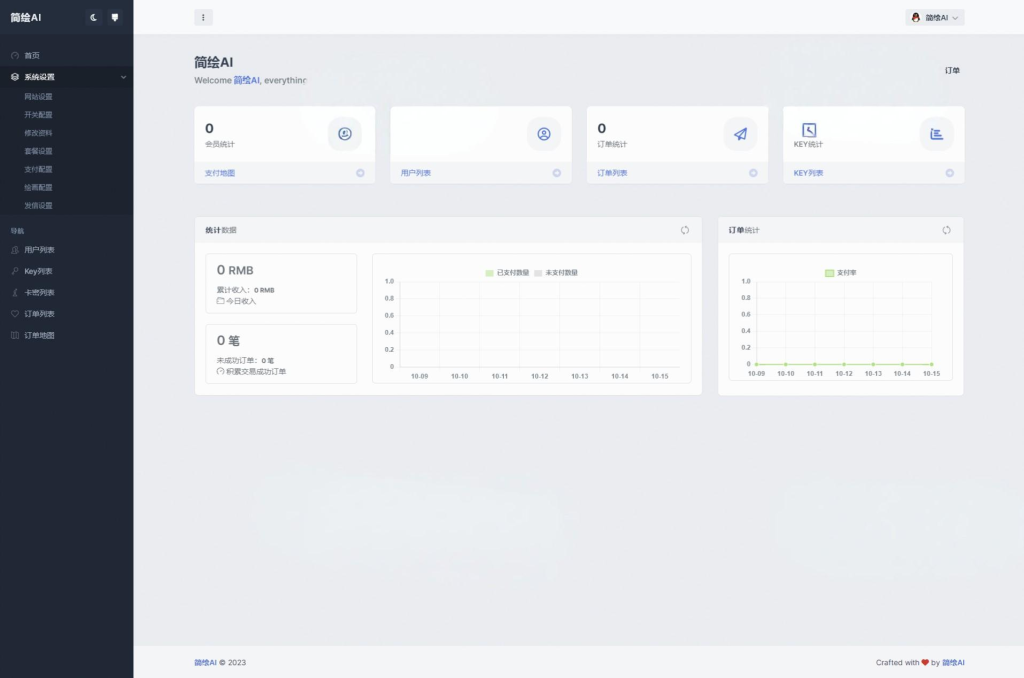Toggle the 已支付数量 chart legend series
Screen dimensions: 1024x678
pyautogui.click(x=507, y=272)
